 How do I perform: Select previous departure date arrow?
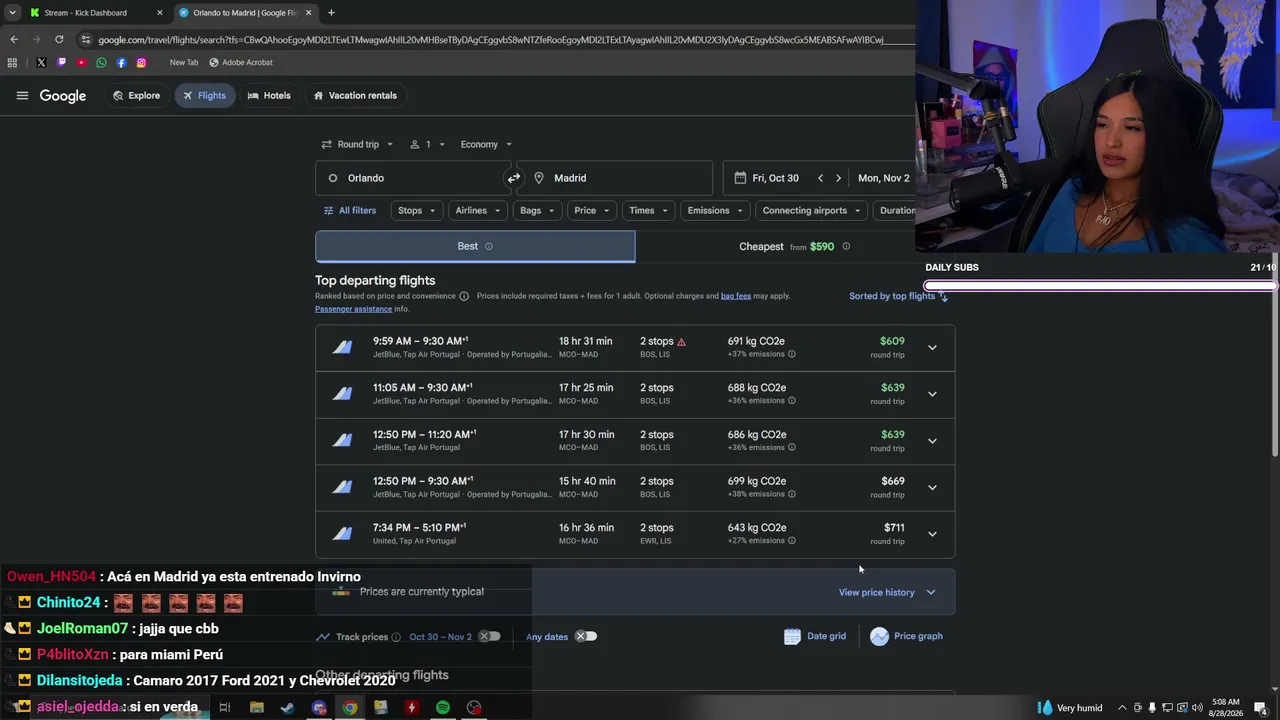[820, 178]
